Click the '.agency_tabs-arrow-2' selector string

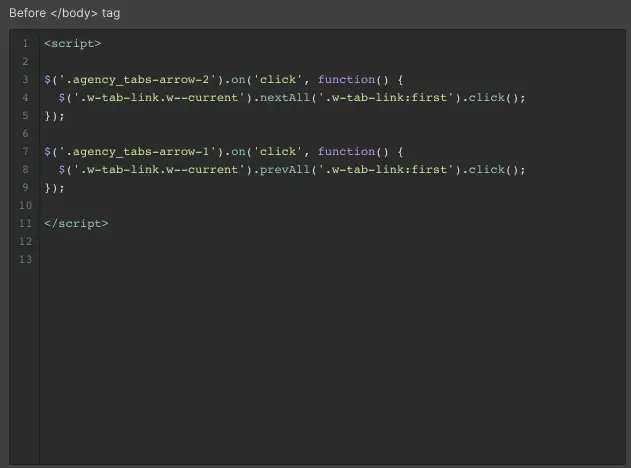pyautogui.click(x=138, y=80)
